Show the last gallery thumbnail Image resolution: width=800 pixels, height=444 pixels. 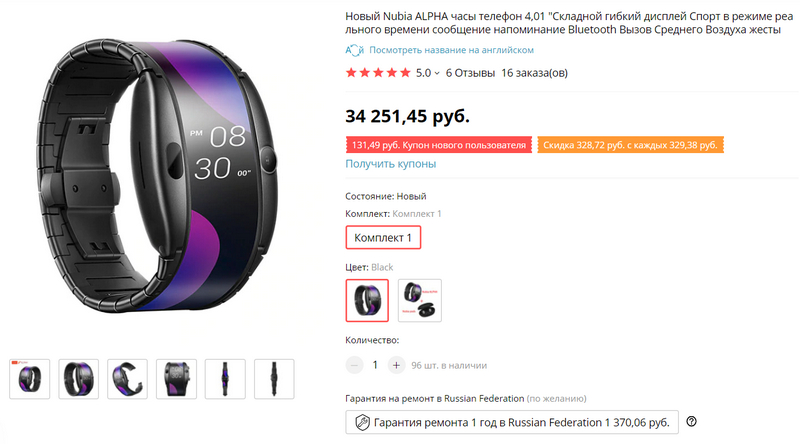(x=273, y=378)
